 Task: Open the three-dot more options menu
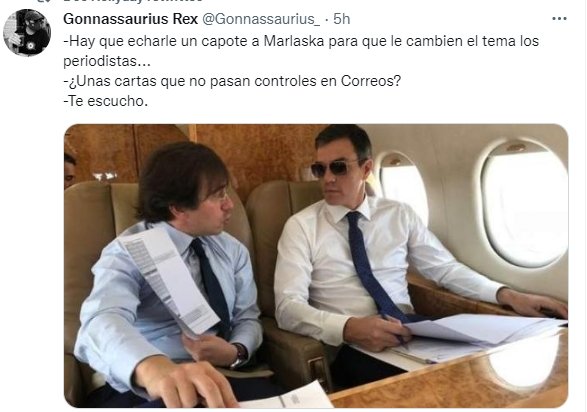click(559, 19)
